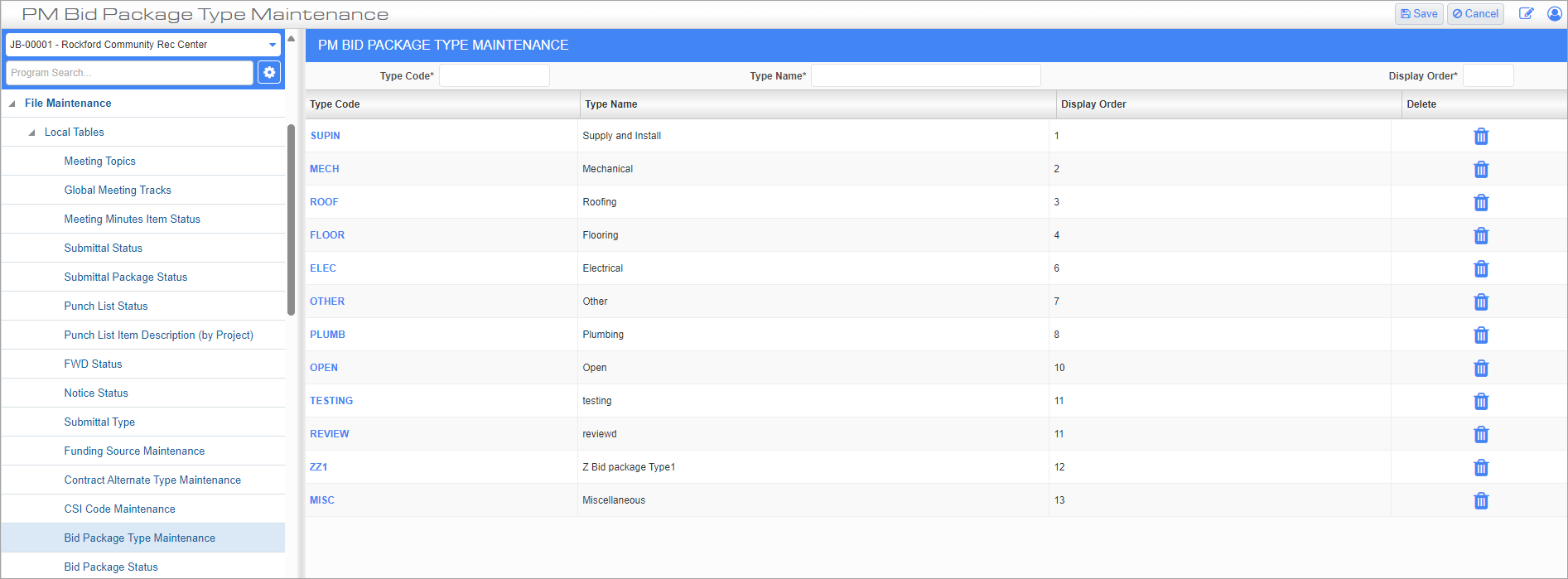1568x579 pixels.
Task: Delete the SUPIN bid package type
Action: click(x=1481, y=137)
